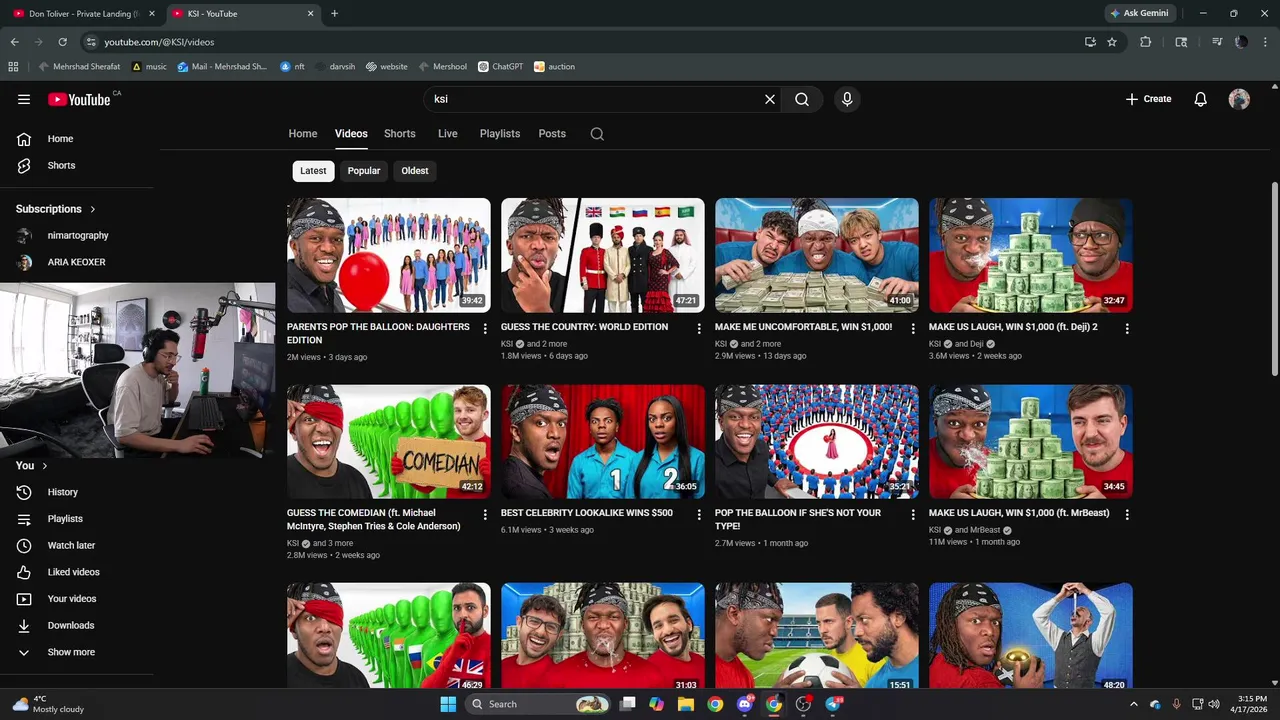Switch to channel Live tab
The image size is (1280, 720).
pos(448,134)
